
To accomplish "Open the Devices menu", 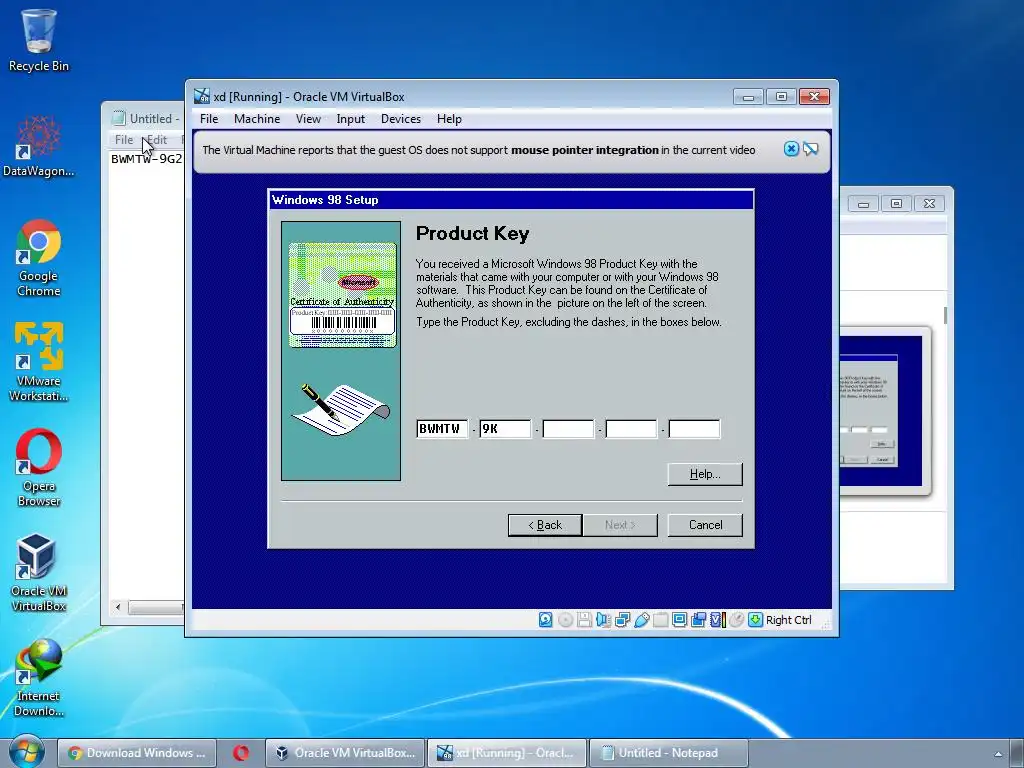I will coord(401,119).
